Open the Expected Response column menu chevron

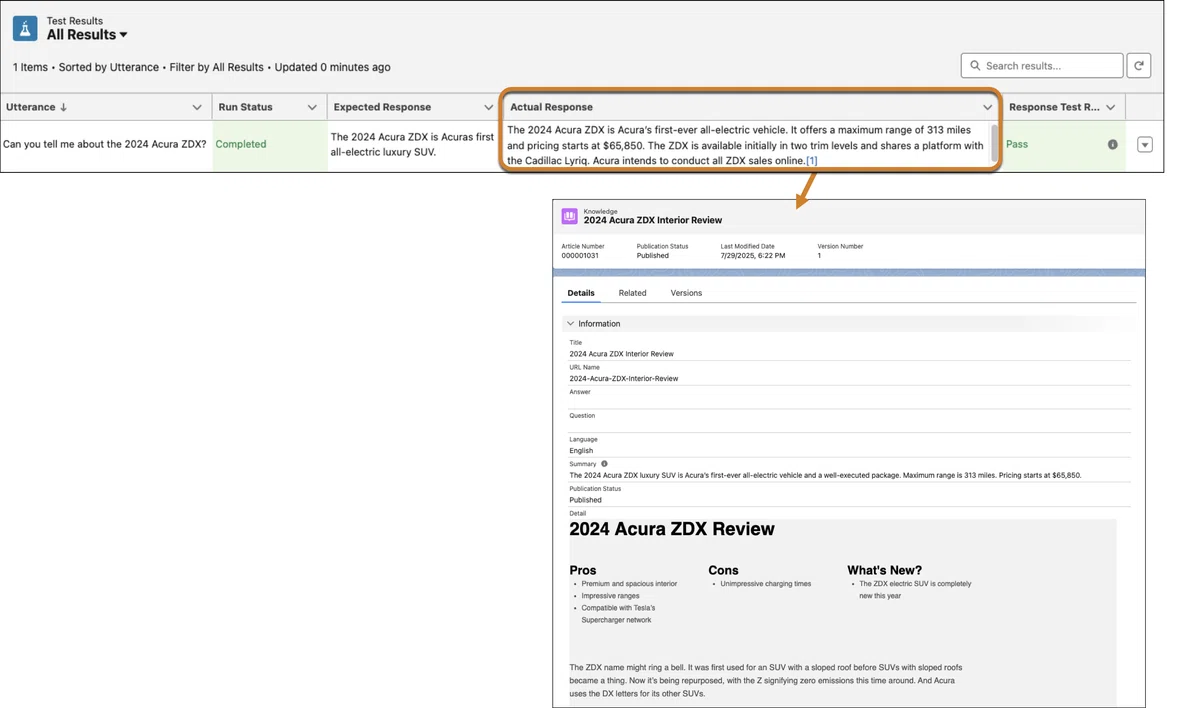(x=489, y=107)
